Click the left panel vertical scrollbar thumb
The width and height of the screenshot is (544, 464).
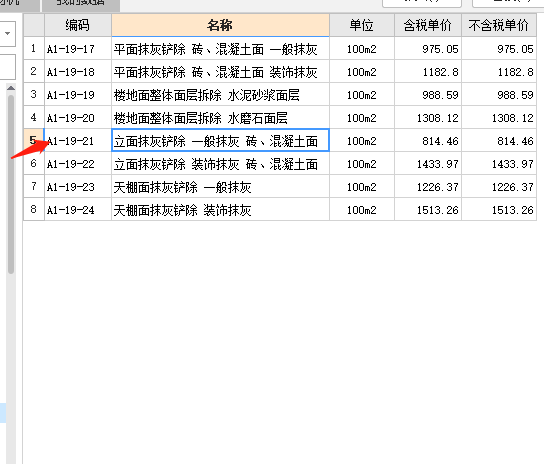pos(11,184)
